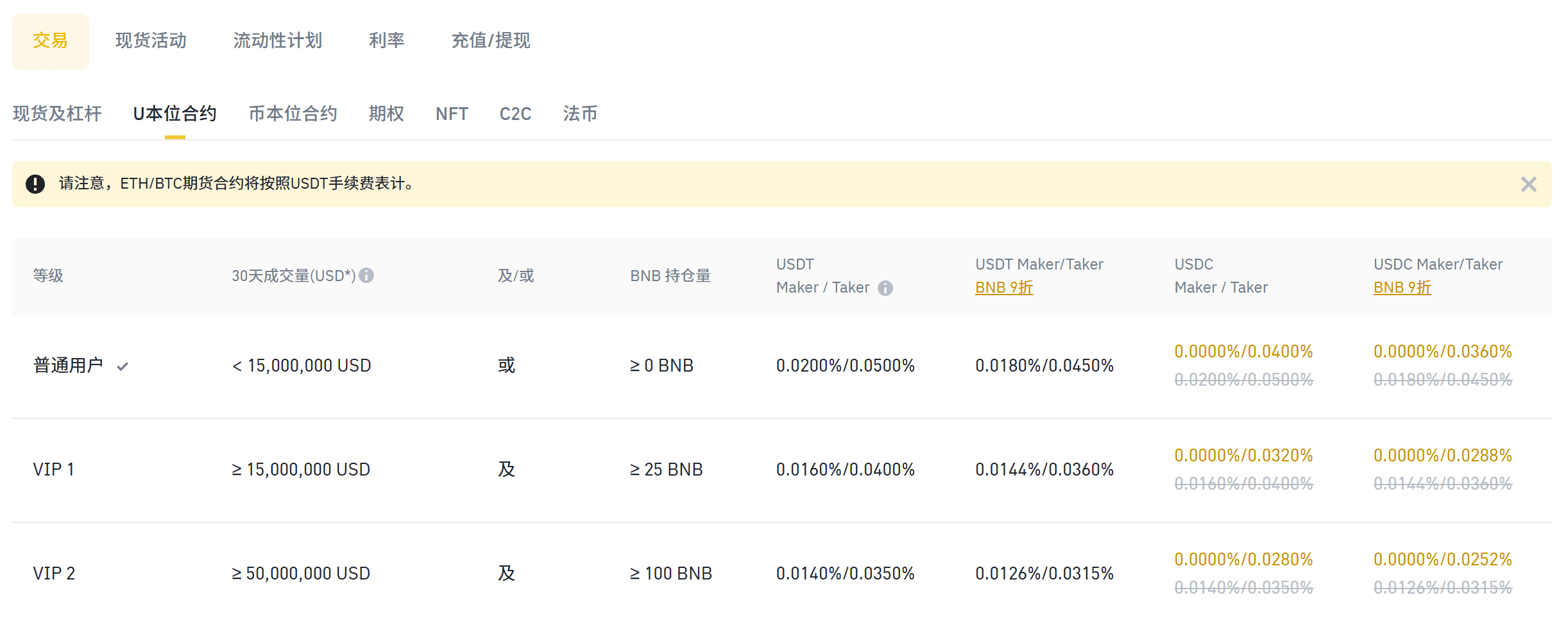Open the 现货活动 tab

click(151, 41)
